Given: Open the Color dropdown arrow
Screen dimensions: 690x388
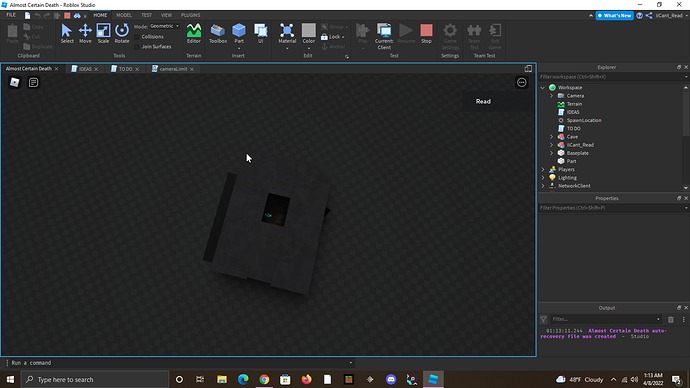Looking at the screenshot, I should (308, 48).
